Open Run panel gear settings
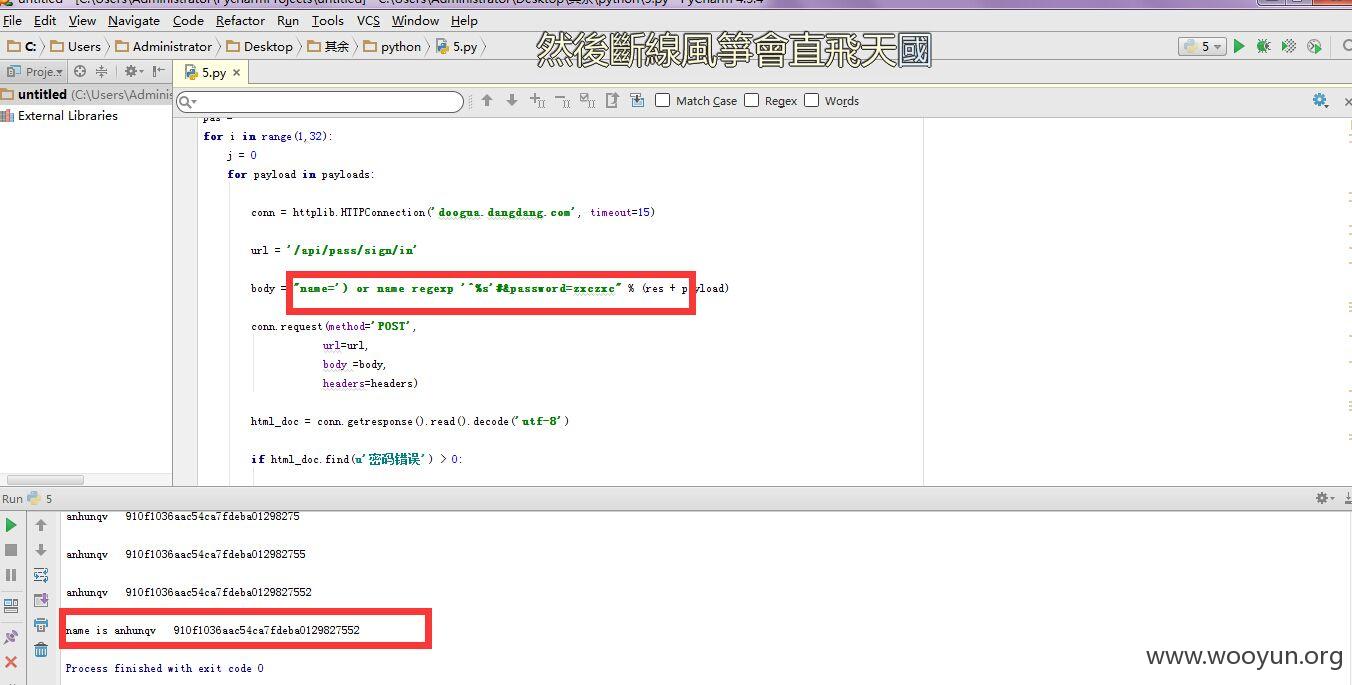1352x685 pixels. pyautogui.click(x=1324, y=498)
